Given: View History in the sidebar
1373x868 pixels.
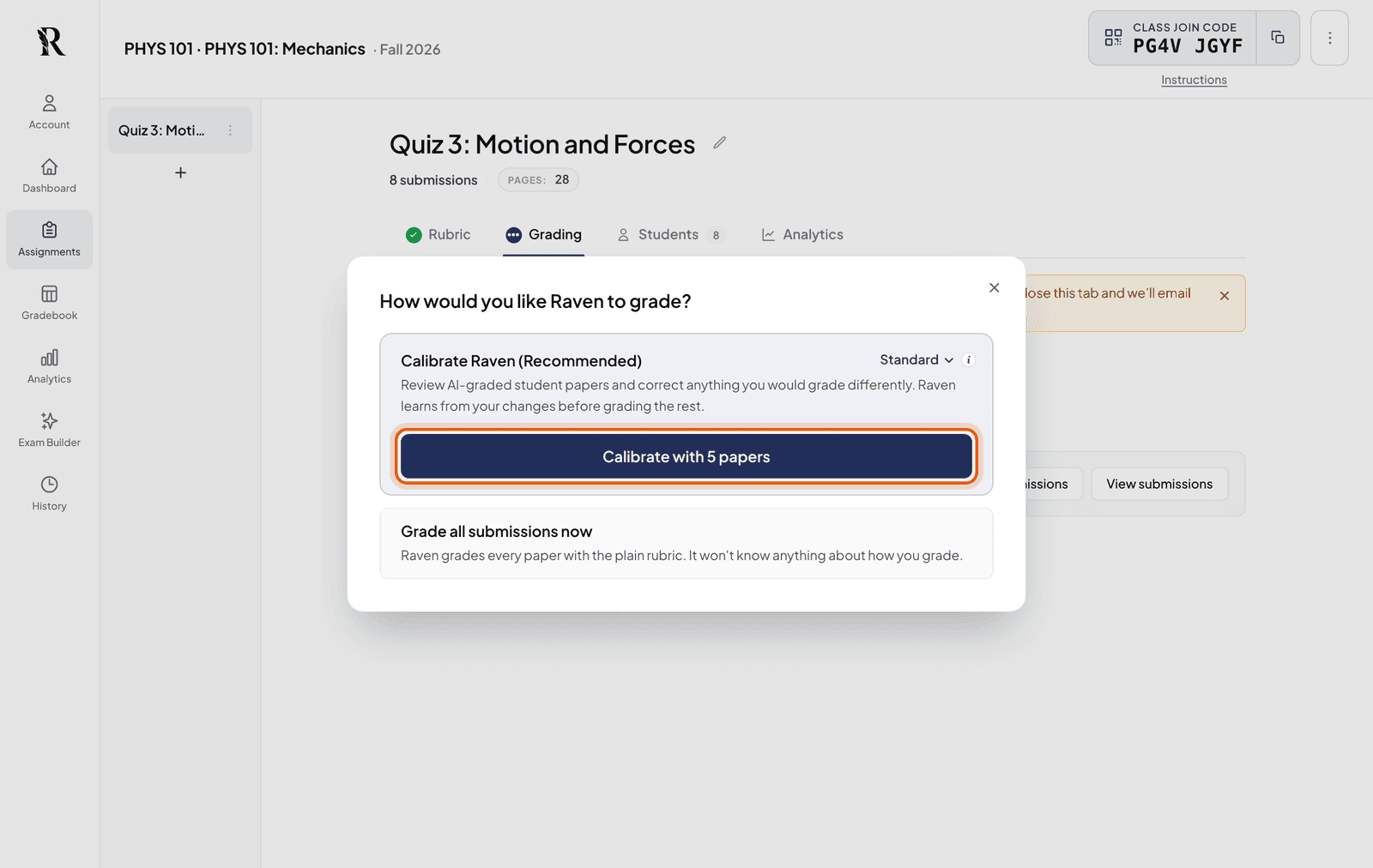Looking at the screenshot, I should click(x=49, y=493).
